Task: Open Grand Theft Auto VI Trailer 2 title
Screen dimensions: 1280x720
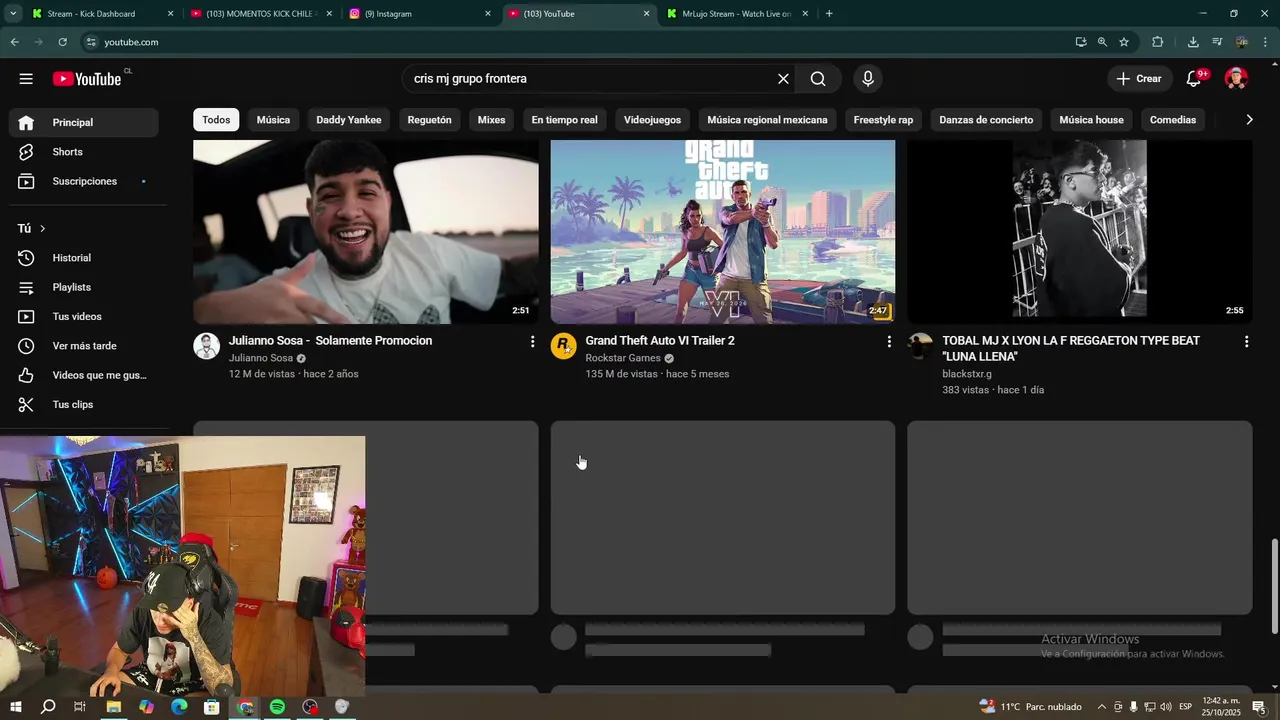Action: tap(660, 341)
